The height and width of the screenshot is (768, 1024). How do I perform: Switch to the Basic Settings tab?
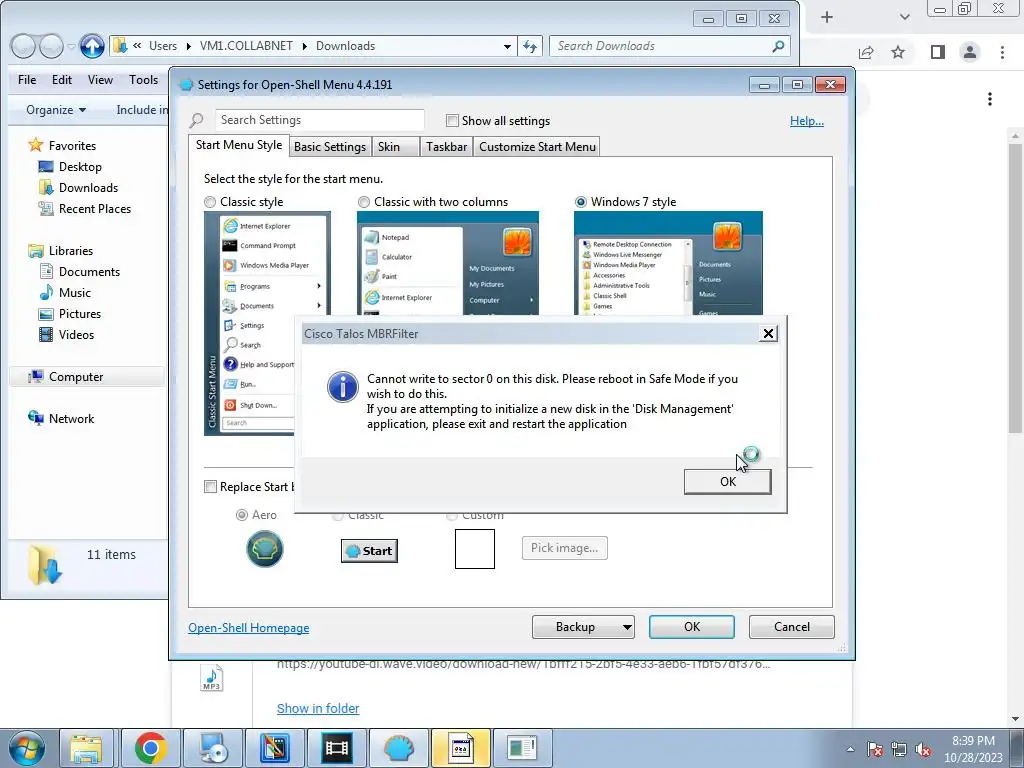pyautogui.click(x=330, y=146)
